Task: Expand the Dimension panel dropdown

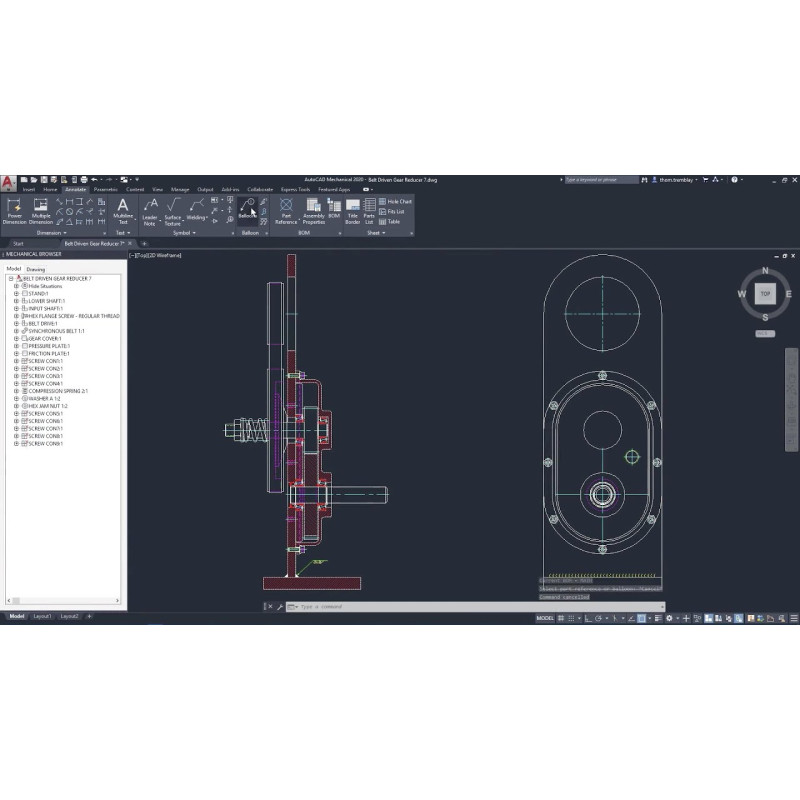Action: 52,232
